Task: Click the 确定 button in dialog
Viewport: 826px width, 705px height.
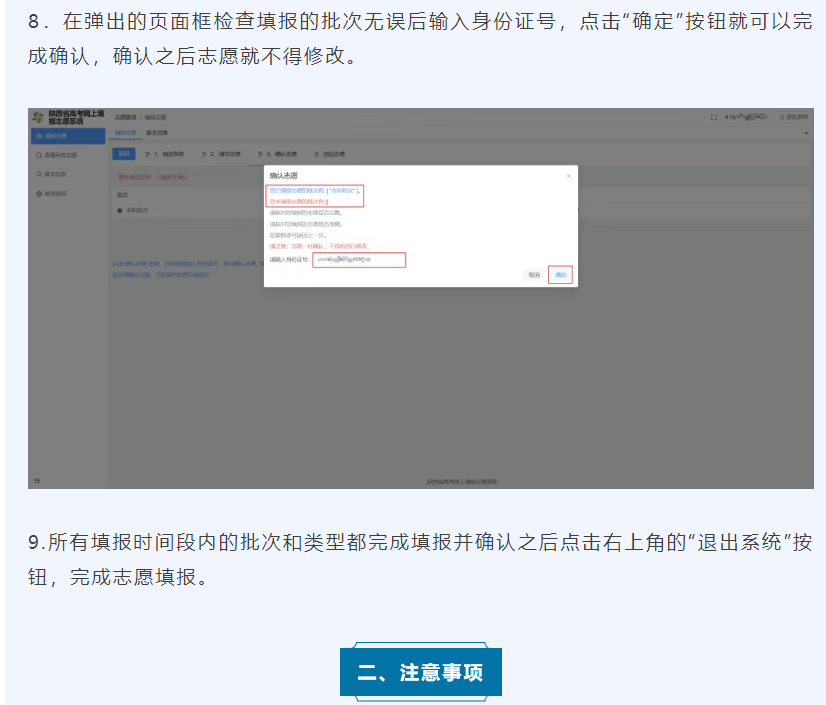Action: tap(561, 273)
